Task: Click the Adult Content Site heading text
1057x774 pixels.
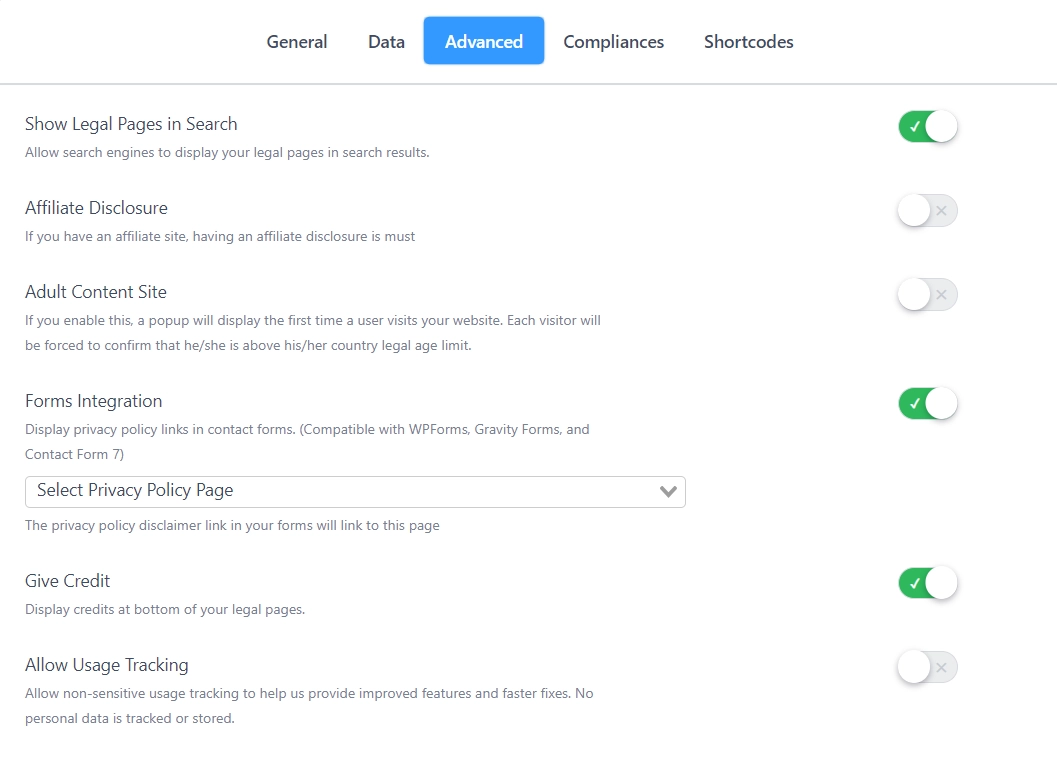Action: point(96,292)
